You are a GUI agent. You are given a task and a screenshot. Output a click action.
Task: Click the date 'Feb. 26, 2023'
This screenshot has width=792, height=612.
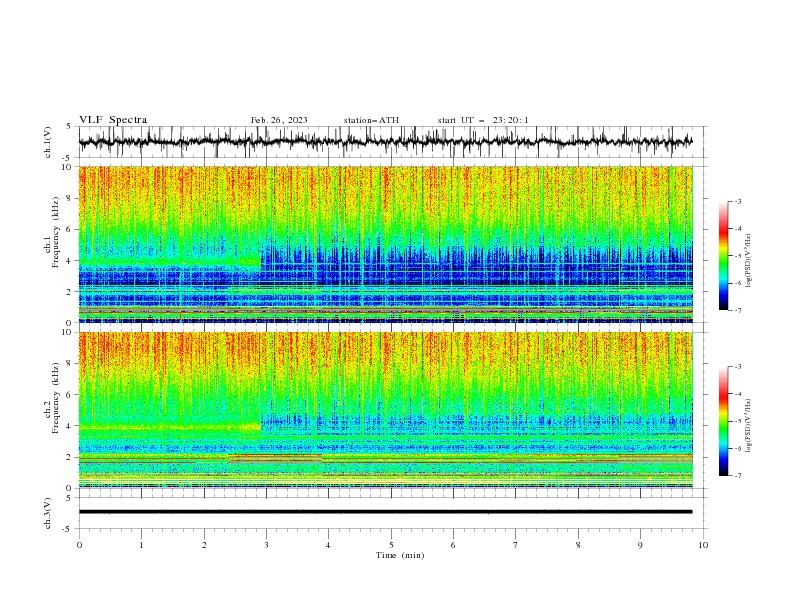click(279, 120)
